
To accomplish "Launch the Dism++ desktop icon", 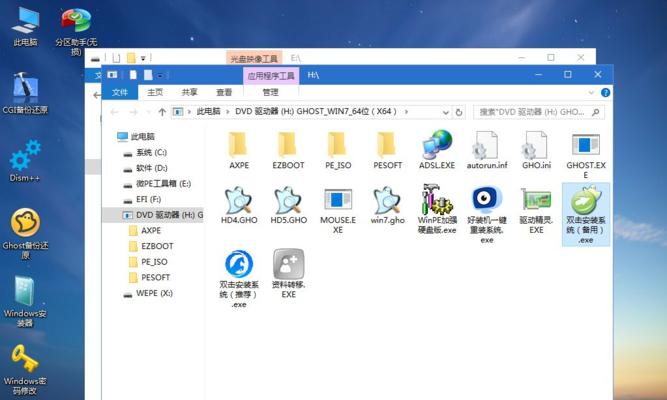I will [x=25, y=161].
